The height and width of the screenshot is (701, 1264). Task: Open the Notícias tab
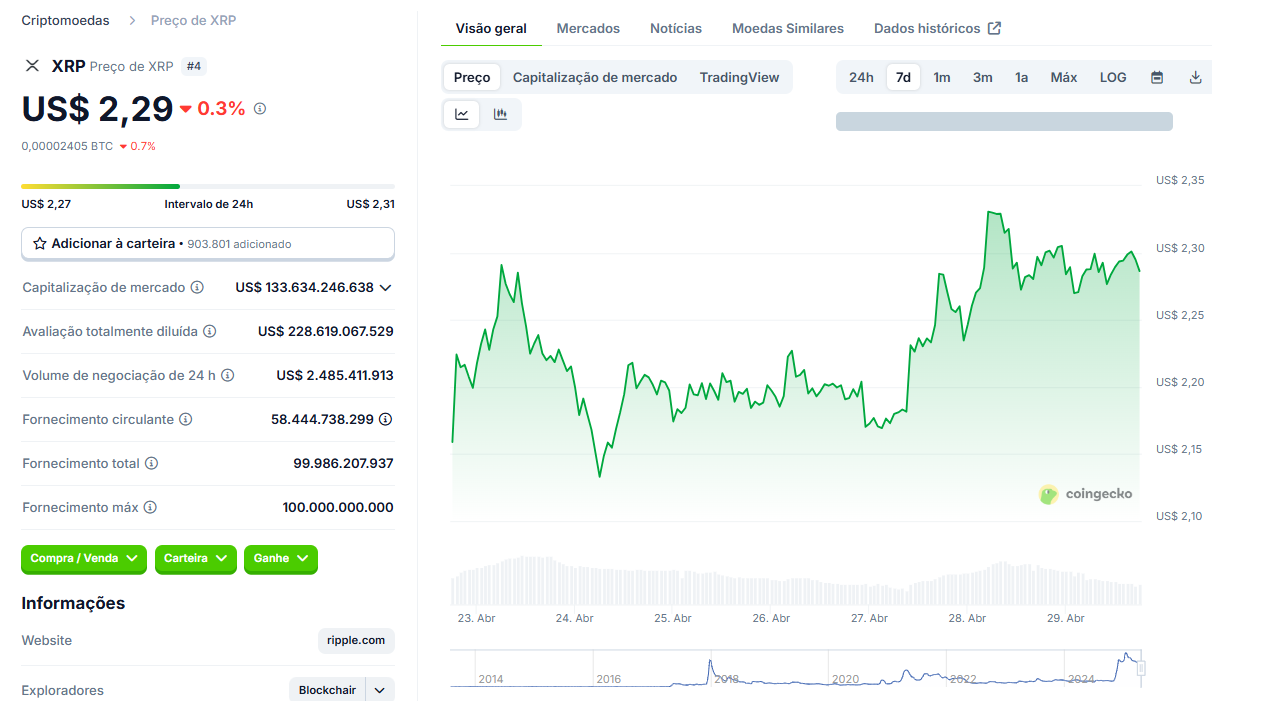pyautogui.click(x=676, y=28)
